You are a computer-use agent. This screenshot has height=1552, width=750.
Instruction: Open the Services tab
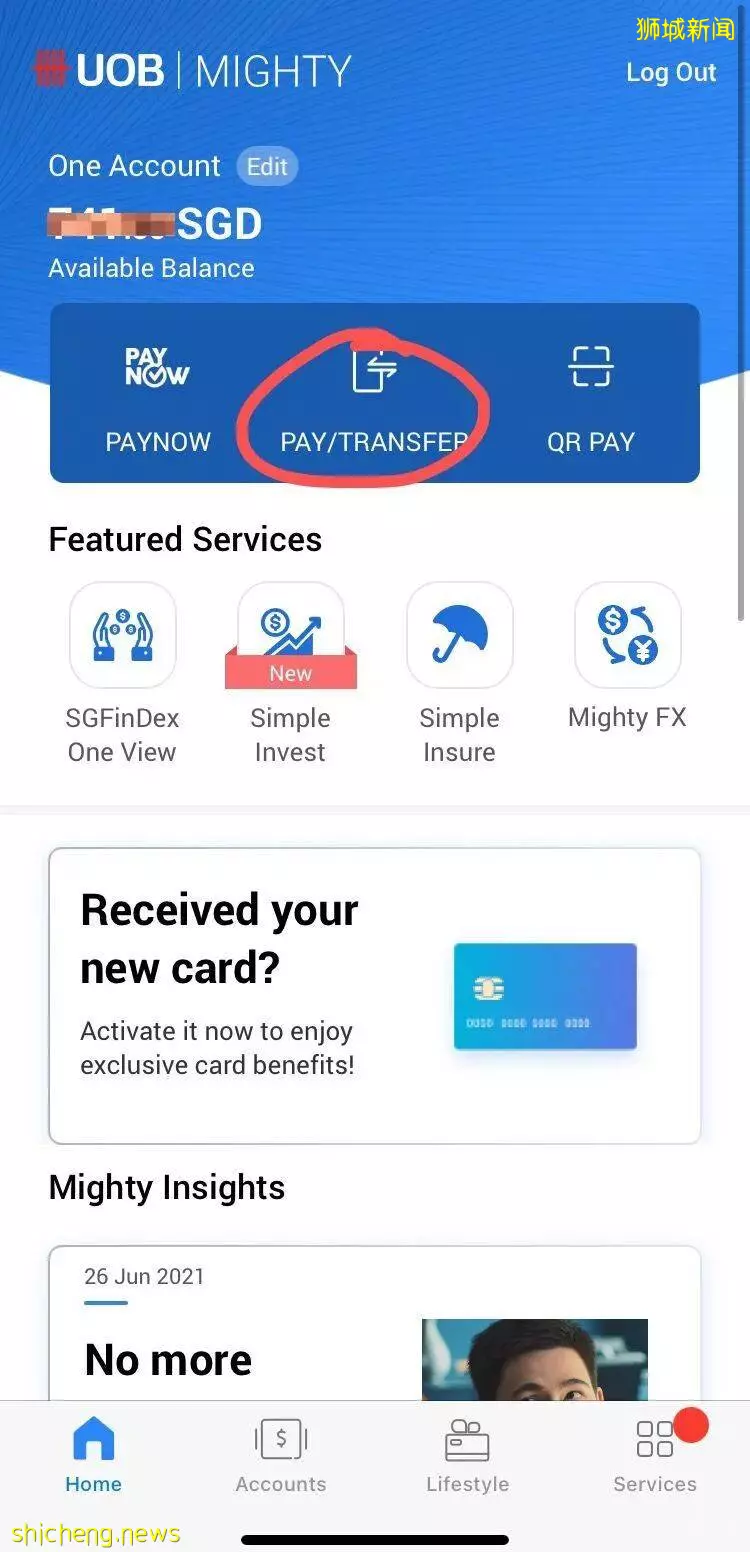point(655,1455)
